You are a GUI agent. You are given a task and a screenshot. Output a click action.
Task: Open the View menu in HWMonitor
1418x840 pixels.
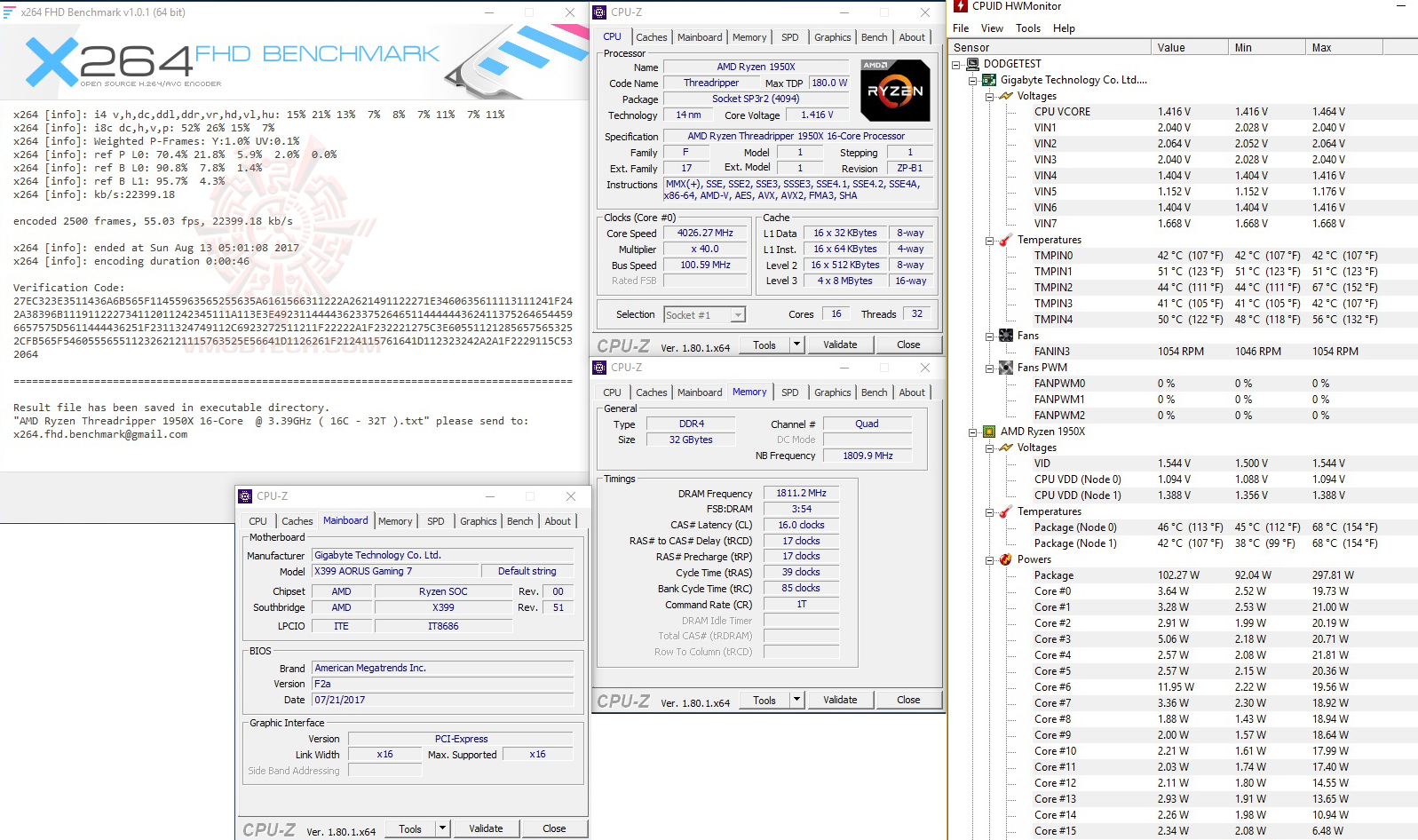(992, 28)
